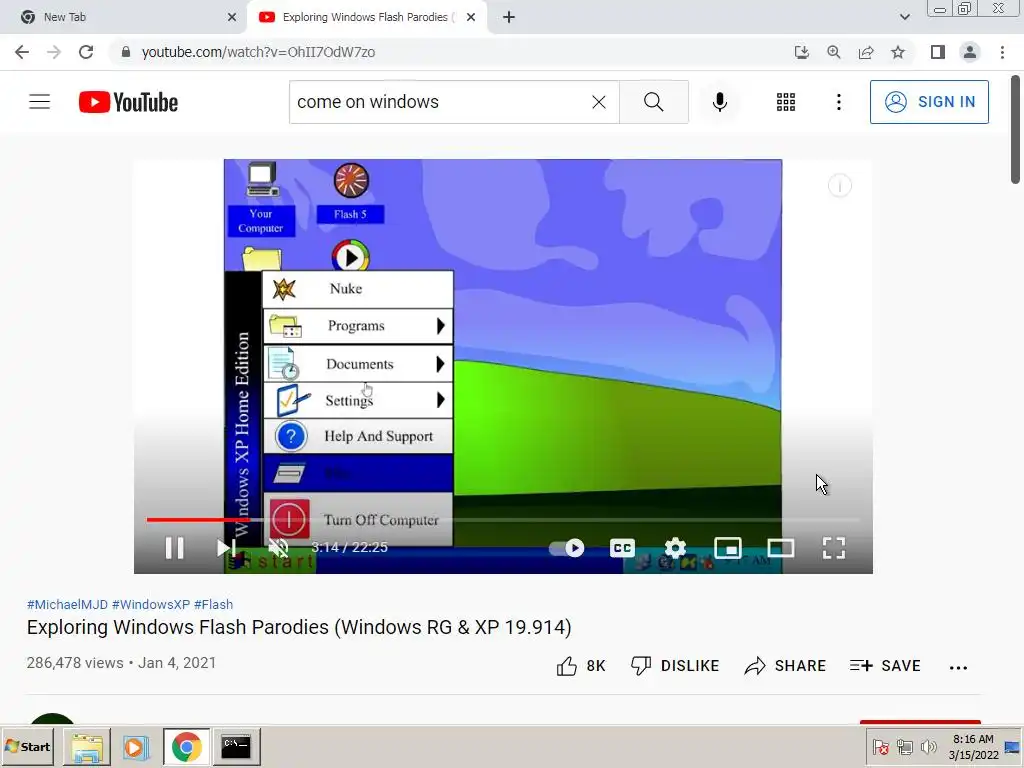1024x768 pixels.
Task: Open the YouTube apps grid
Action: [x=786, y=102]
